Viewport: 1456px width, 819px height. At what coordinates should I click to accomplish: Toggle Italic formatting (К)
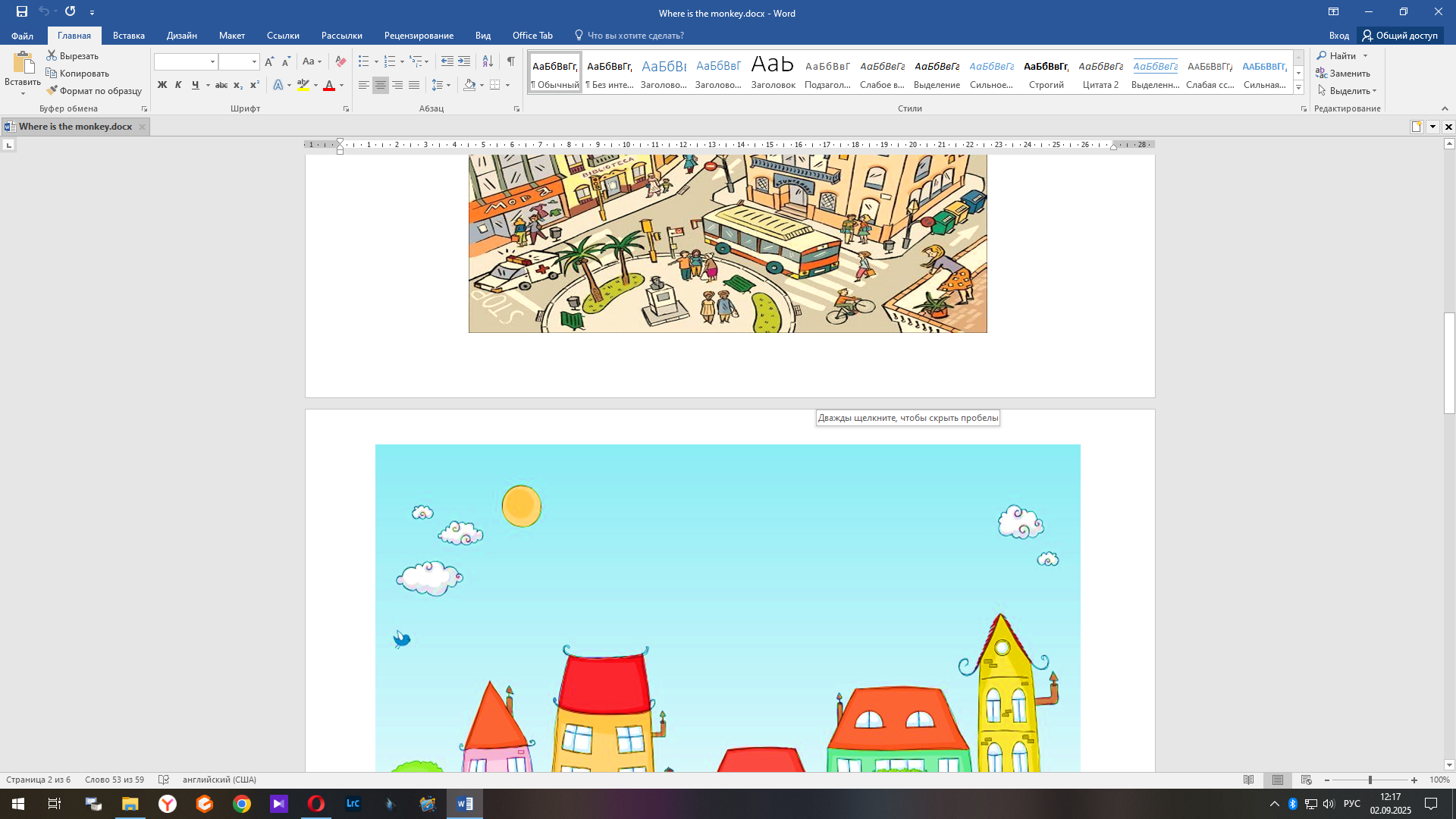click(178, 85)
